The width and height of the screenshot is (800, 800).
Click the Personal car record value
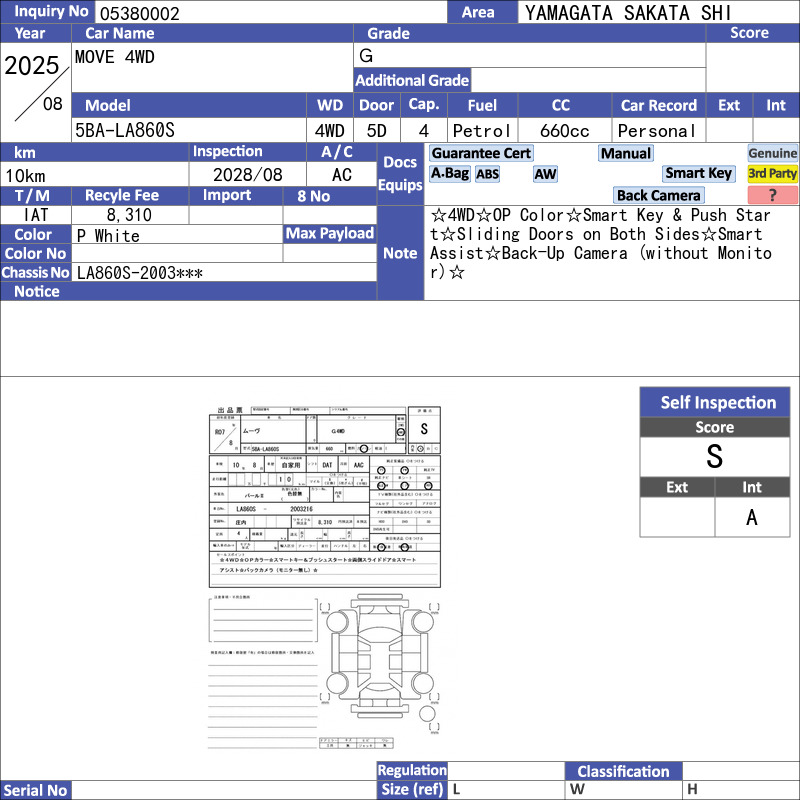[657, 131]
